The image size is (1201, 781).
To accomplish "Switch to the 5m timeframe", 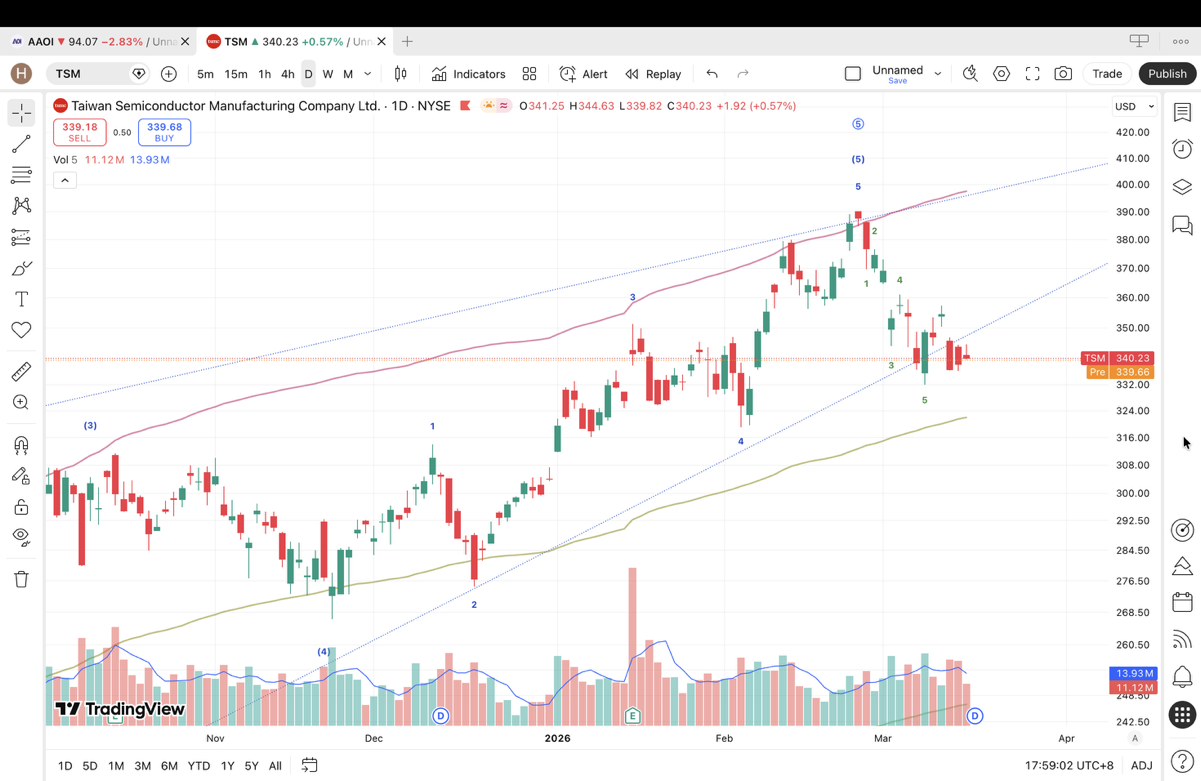I will coord(205,74).
